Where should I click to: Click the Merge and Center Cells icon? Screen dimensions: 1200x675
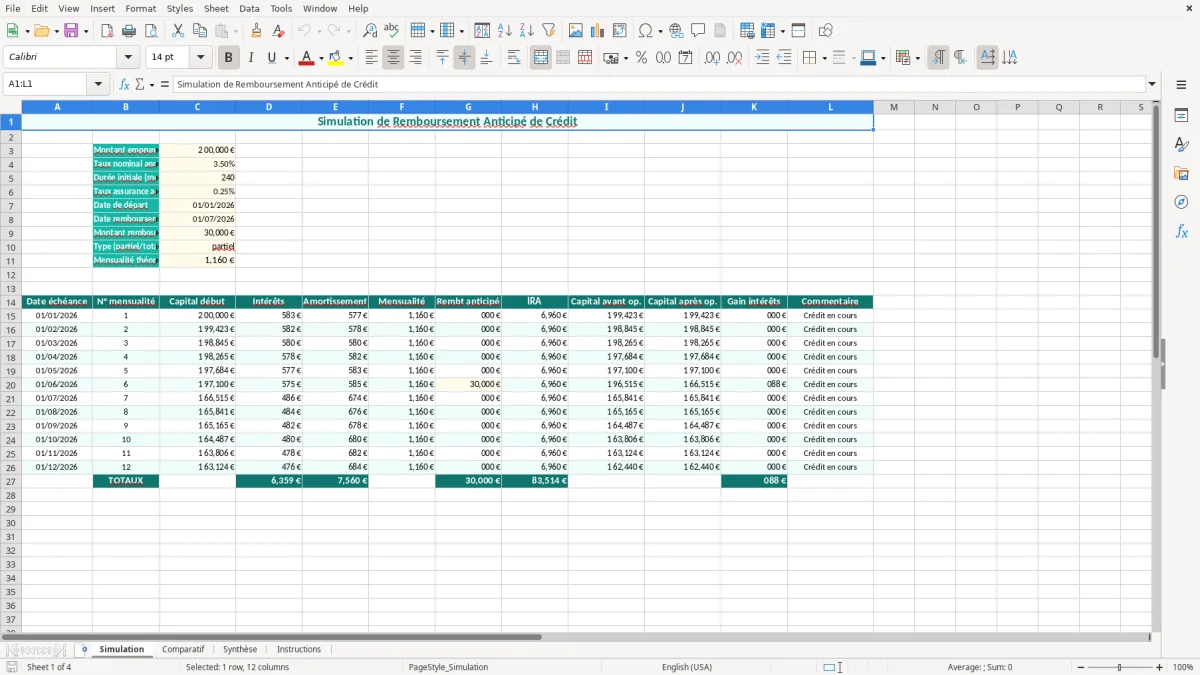541,58
